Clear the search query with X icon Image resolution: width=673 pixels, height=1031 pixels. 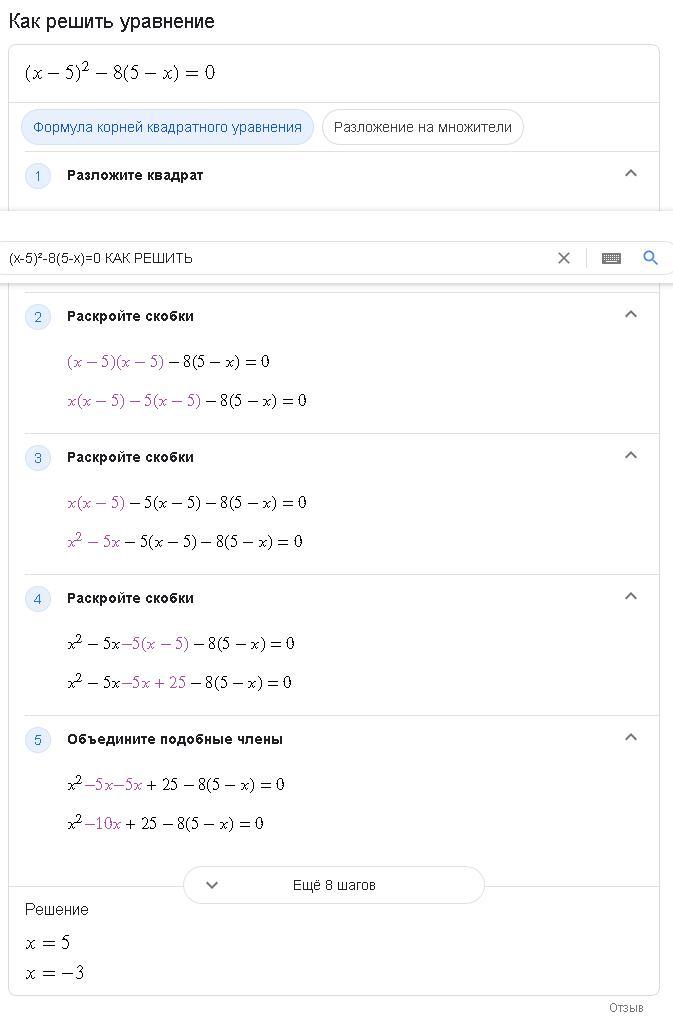point(564,258)
